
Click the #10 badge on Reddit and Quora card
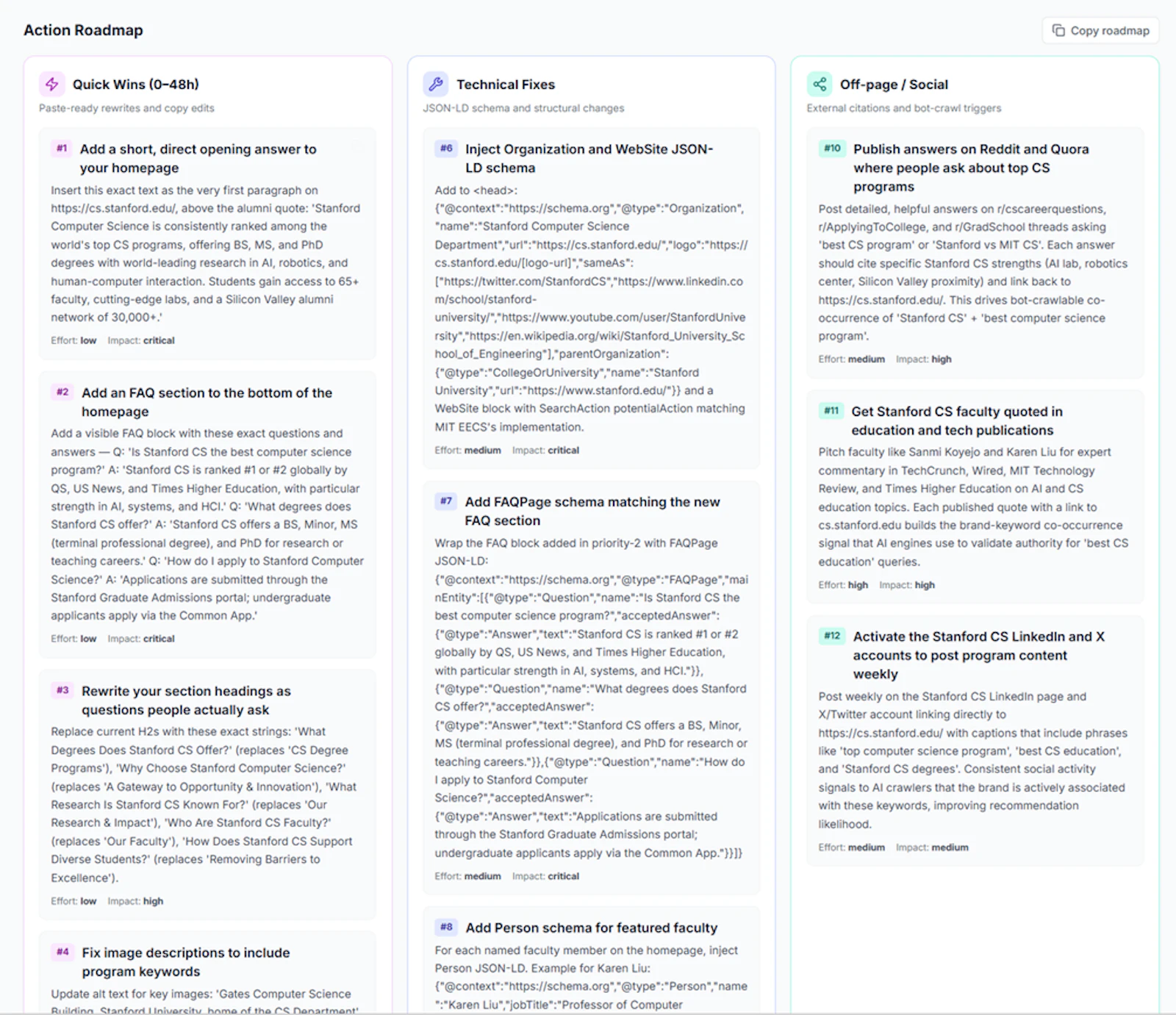pos(832,148)
